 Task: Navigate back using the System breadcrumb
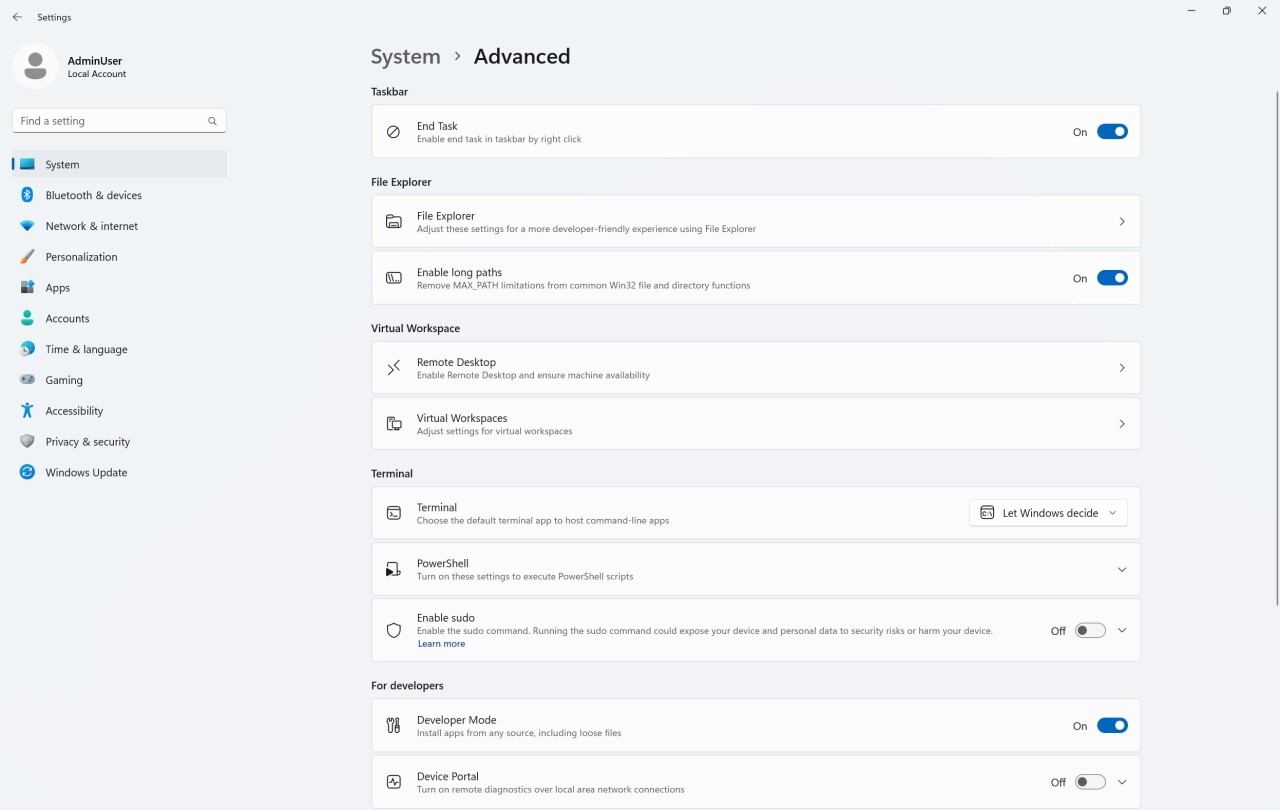tap(405, 56)
